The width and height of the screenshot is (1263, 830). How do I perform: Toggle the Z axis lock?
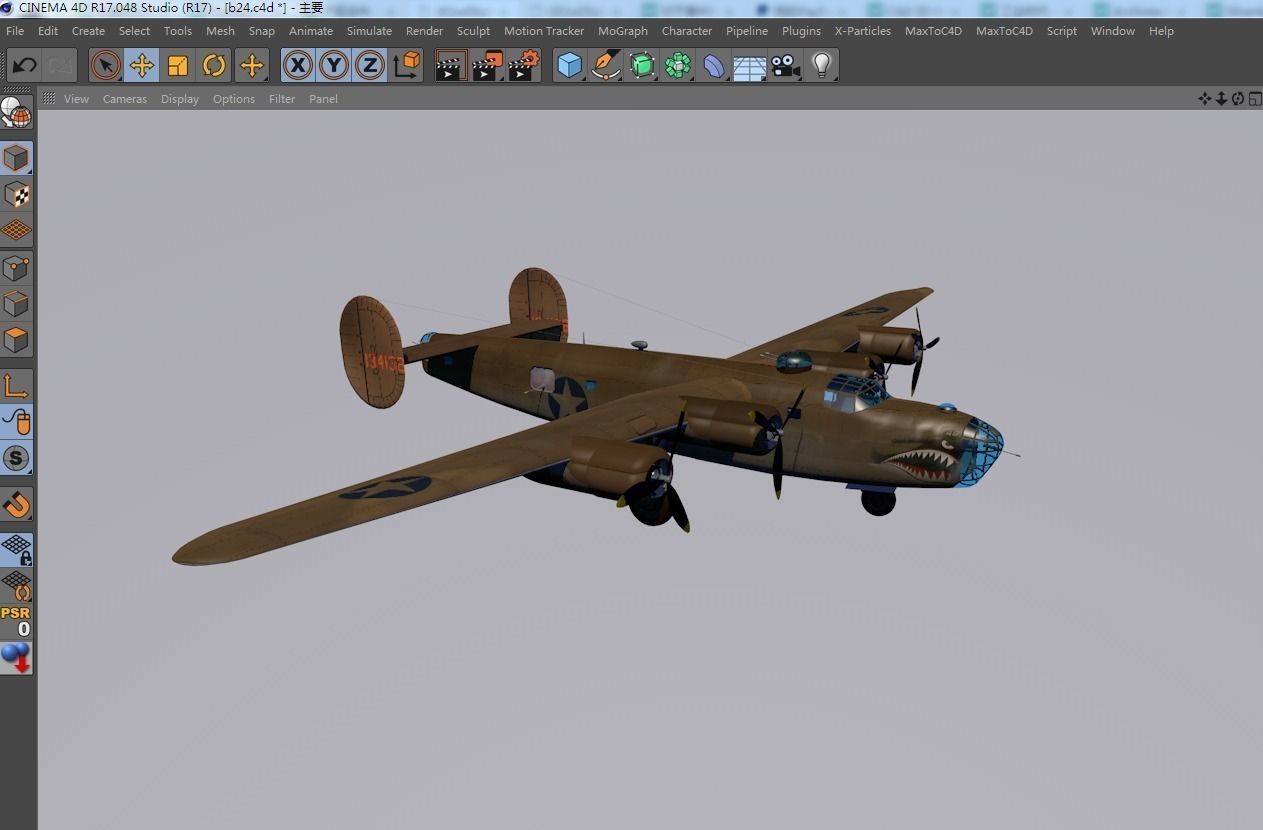coord(369,66)
